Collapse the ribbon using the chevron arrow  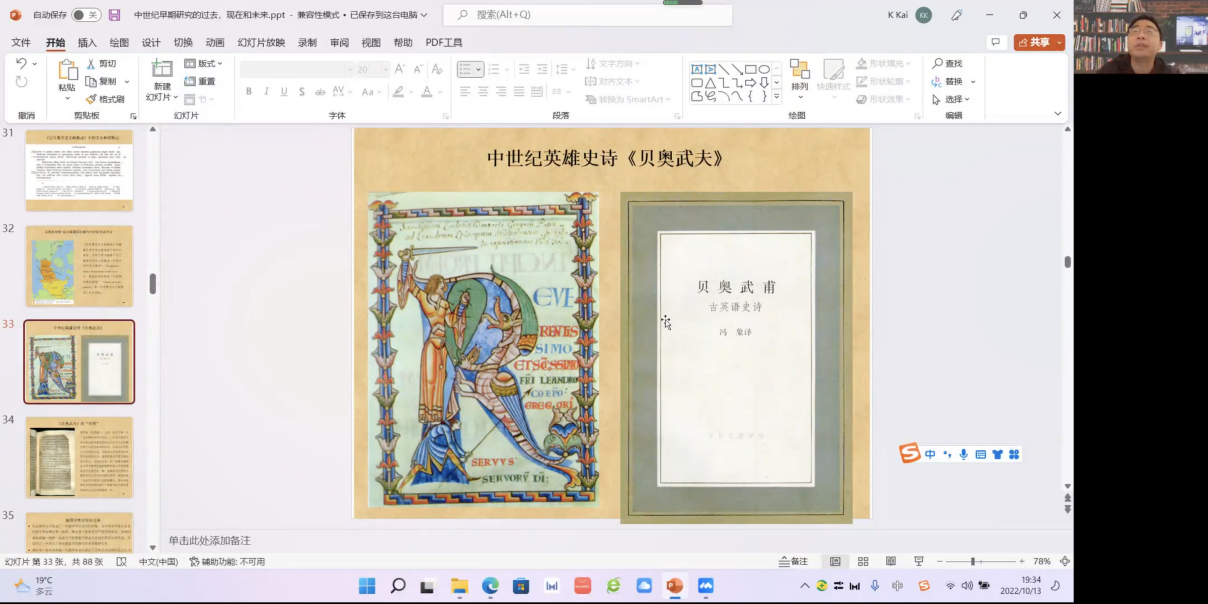click(1058, 114)
